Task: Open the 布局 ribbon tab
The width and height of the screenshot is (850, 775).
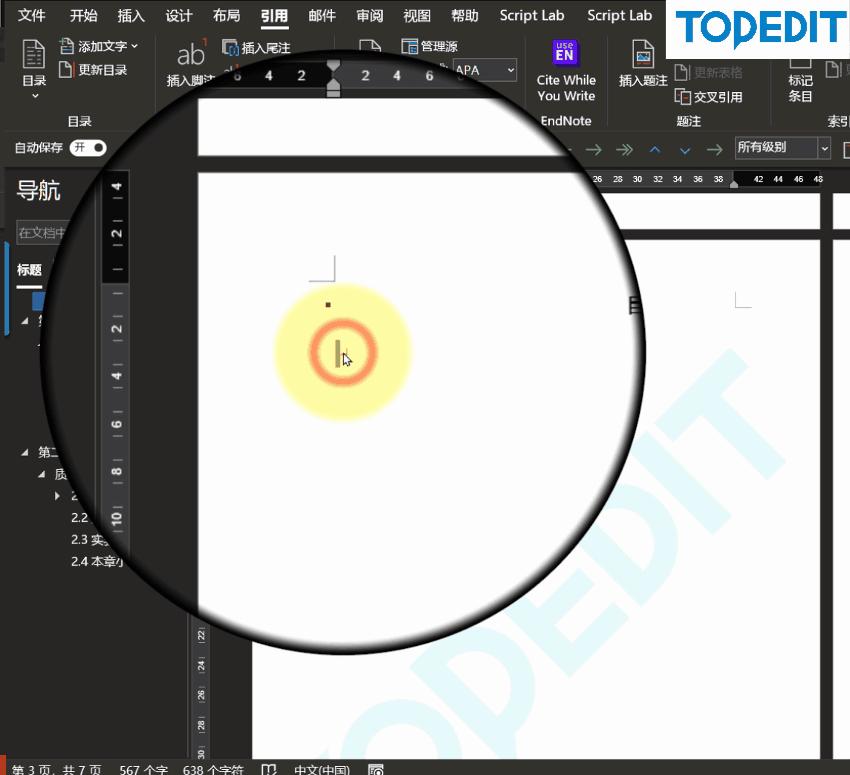Action: (226, 16)
